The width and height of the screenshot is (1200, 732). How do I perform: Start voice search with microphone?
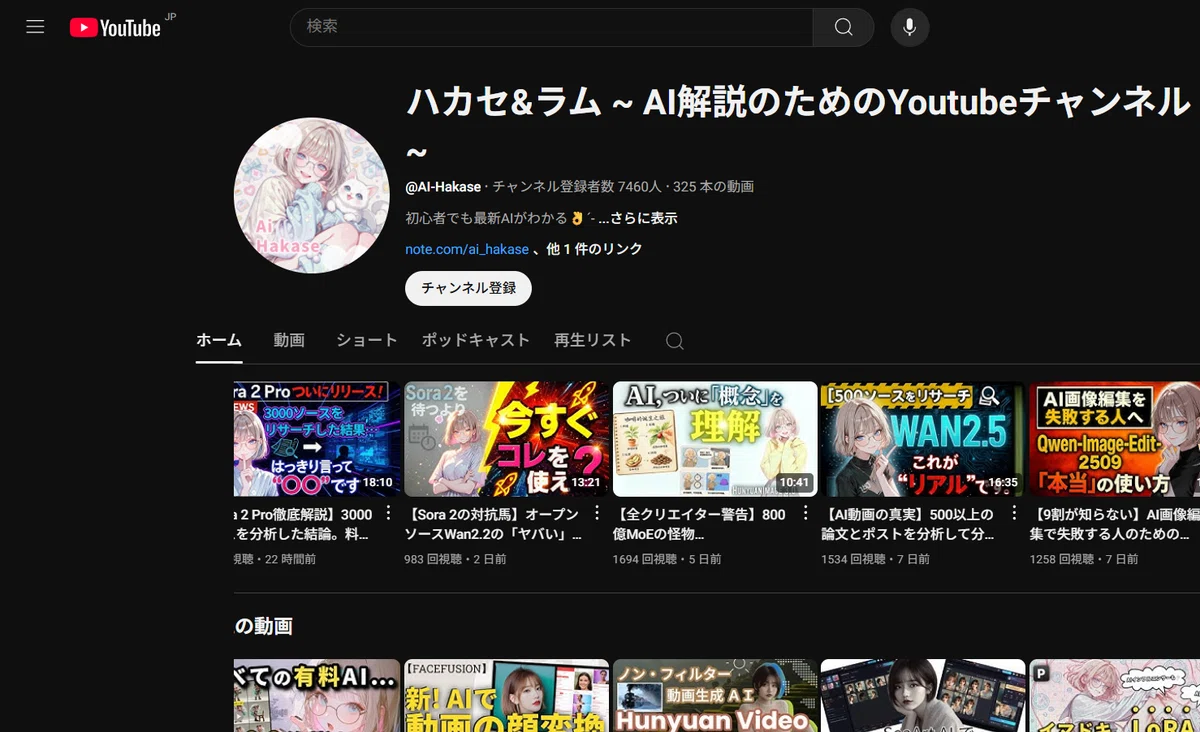pos(909,27)
